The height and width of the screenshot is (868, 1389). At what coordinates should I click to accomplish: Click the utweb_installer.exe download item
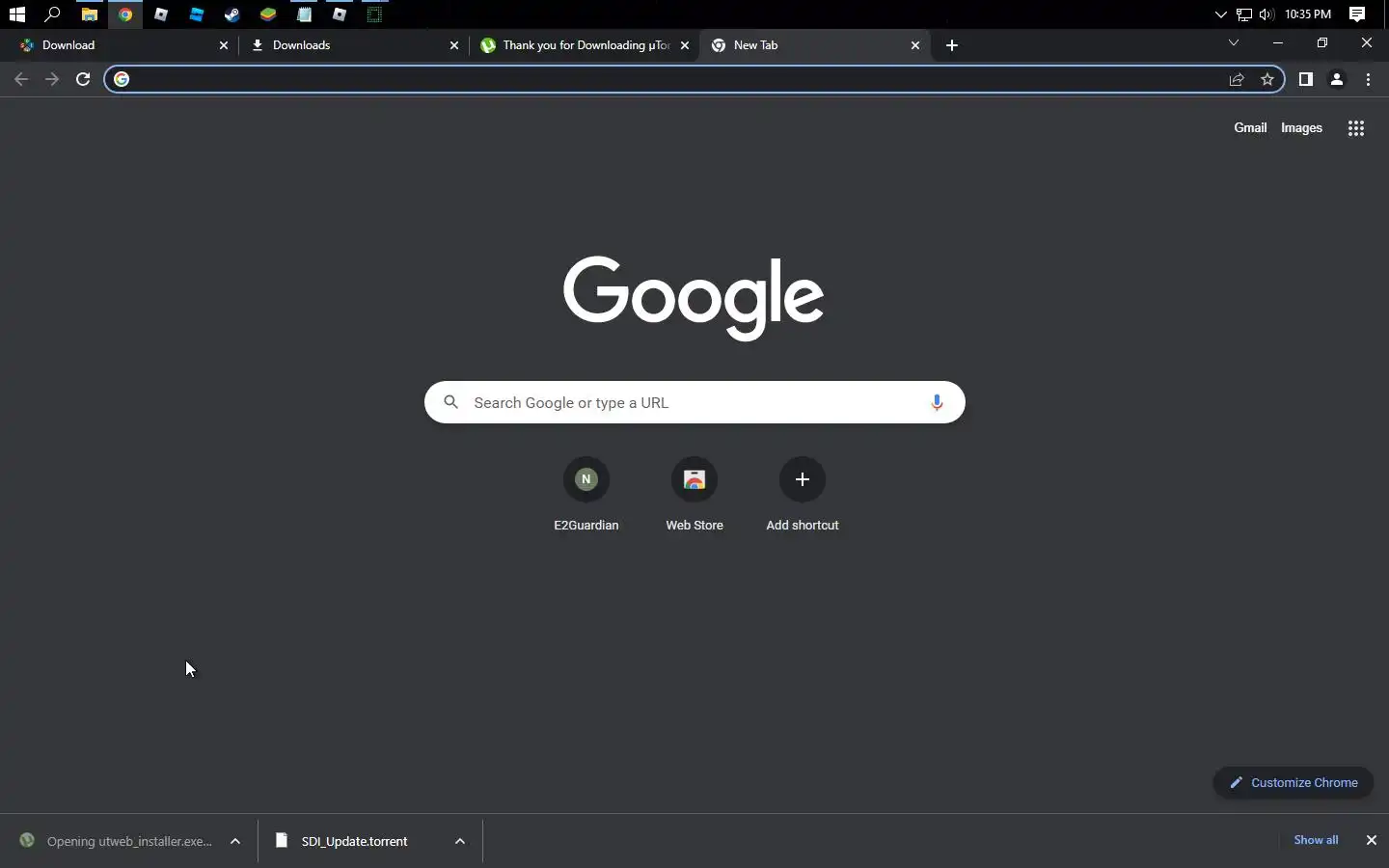(129, 841)
